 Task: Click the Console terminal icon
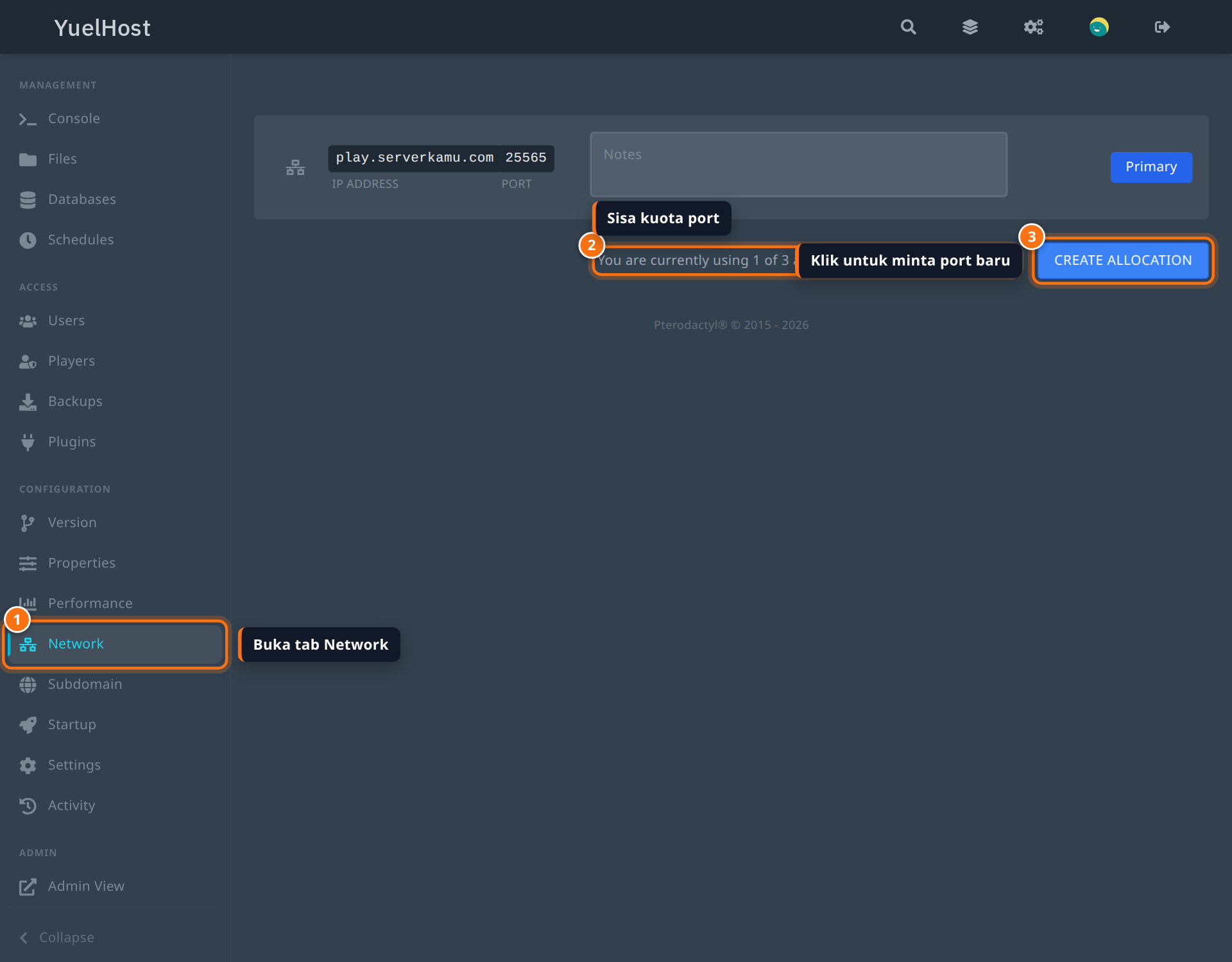(28, 119)
